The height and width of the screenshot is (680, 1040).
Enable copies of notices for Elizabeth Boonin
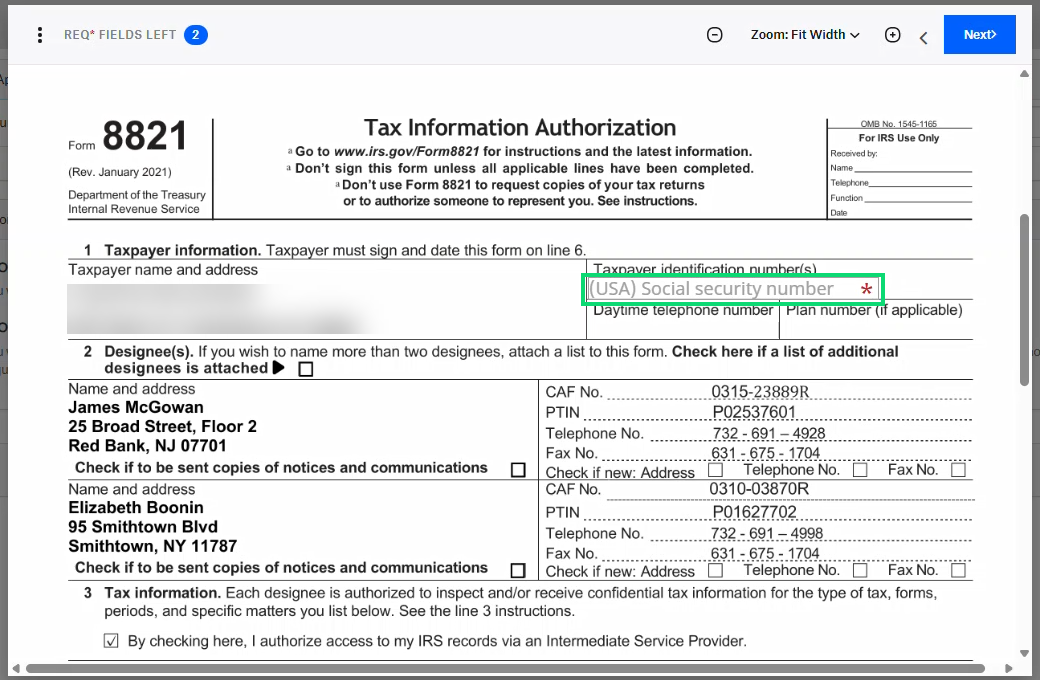point(517,568)
